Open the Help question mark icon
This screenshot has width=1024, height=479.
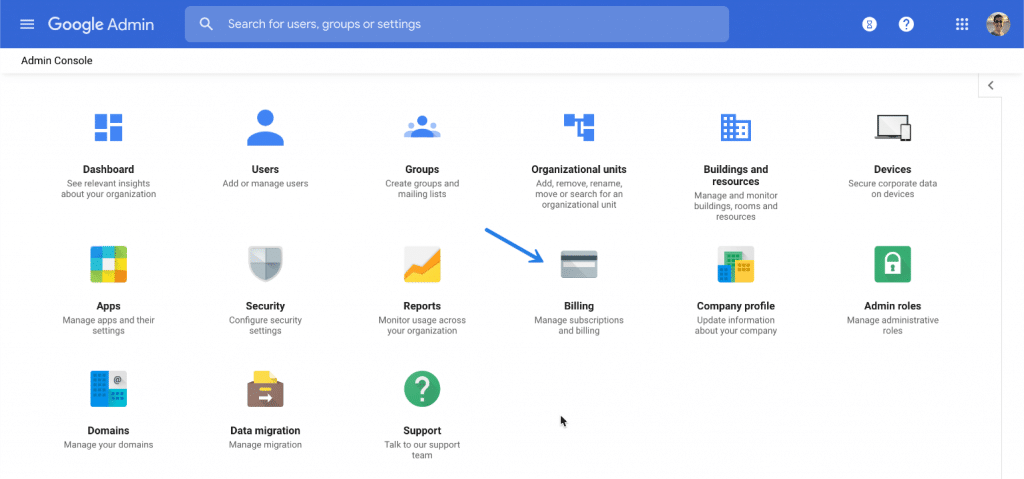(906, 24)
